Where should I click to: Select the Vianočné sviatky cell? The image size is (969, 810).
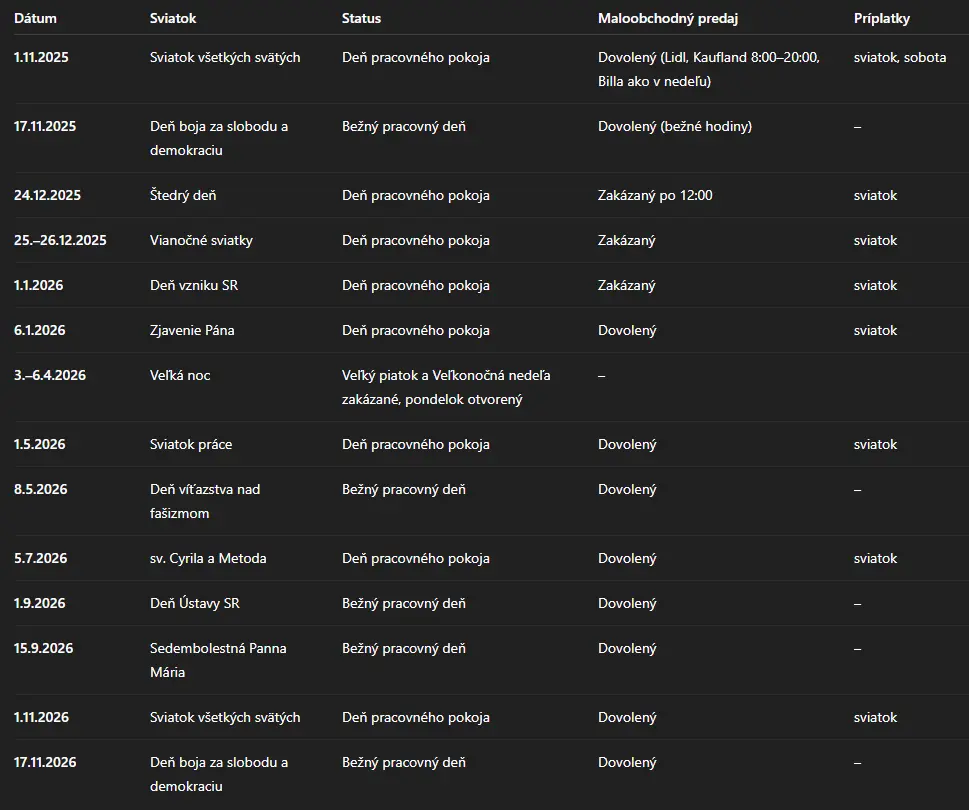click(x=201, y=240)
